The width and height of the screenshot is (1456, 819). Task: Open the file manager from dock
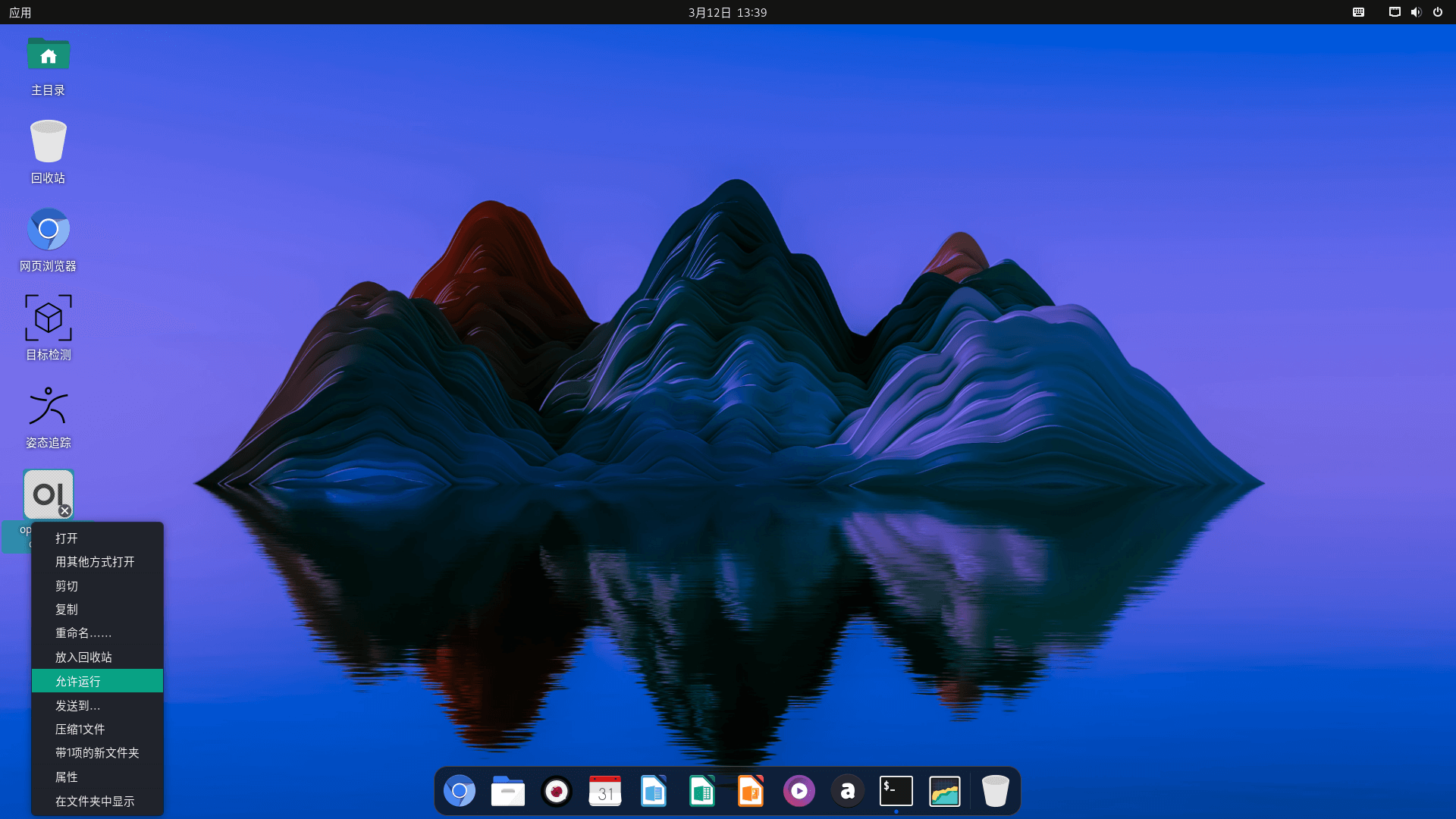[x=507, y=791]
